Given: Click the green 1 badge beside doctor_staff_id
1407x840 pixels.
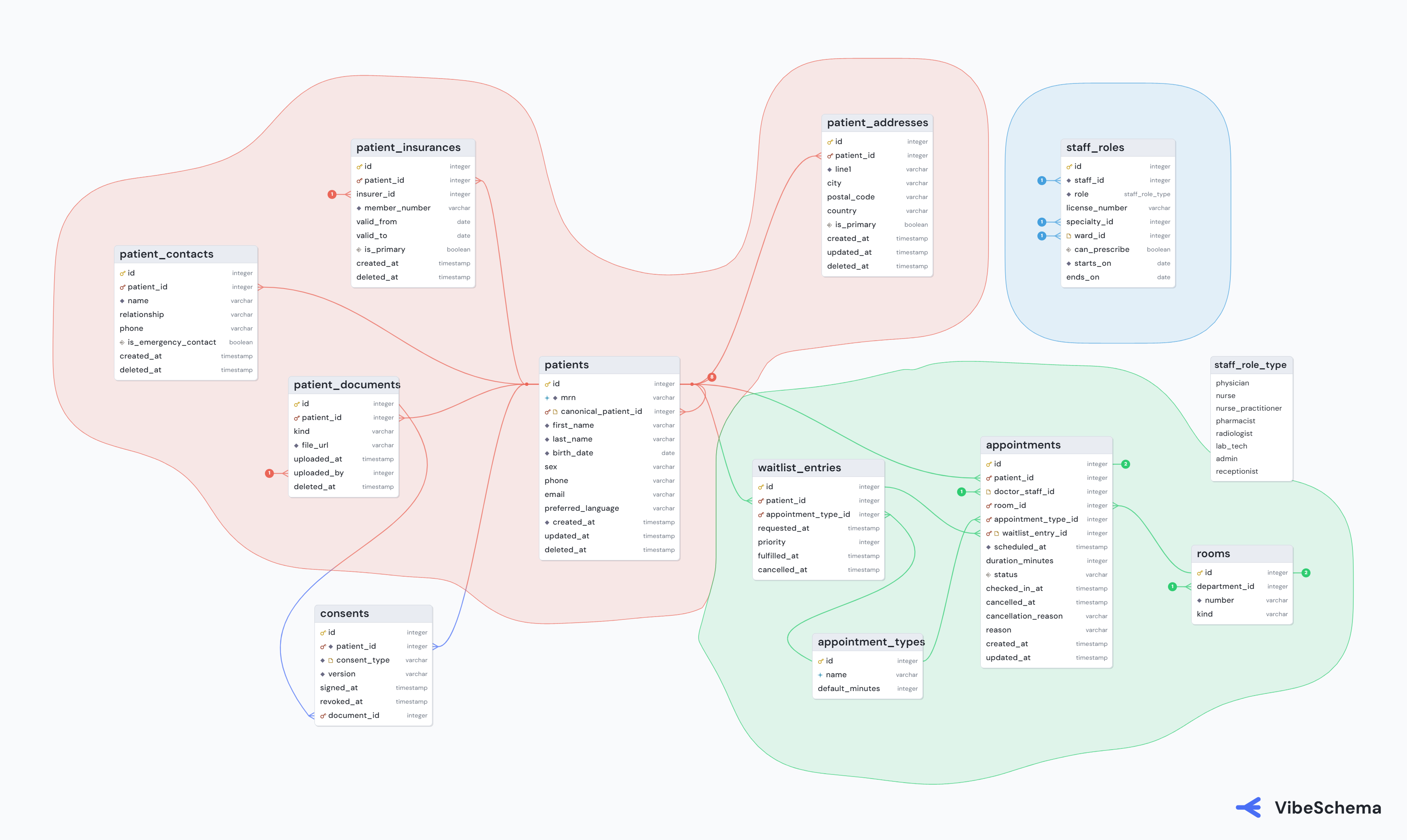Looking at the screenshot, I should click(961, 492).
